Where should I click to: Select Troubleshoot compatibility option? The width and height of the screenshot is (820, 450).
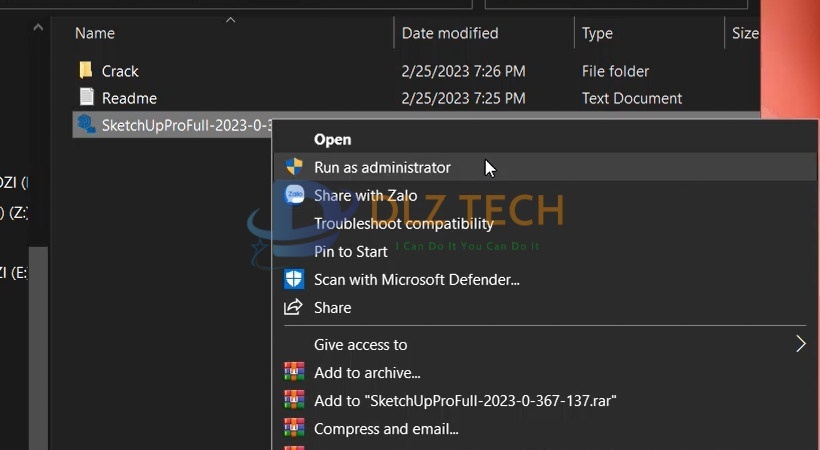404,223
